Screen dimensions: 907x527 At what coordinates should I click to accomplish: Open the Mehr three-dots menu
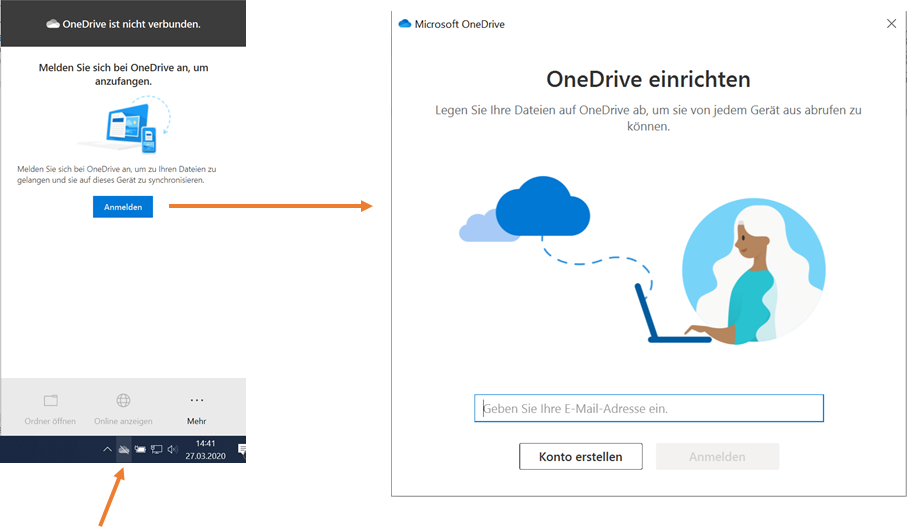(x=197, y=400)
